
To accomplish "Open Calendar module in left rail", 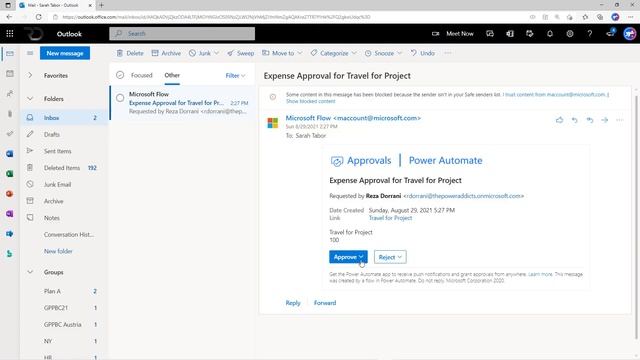I will pos(10,73).
